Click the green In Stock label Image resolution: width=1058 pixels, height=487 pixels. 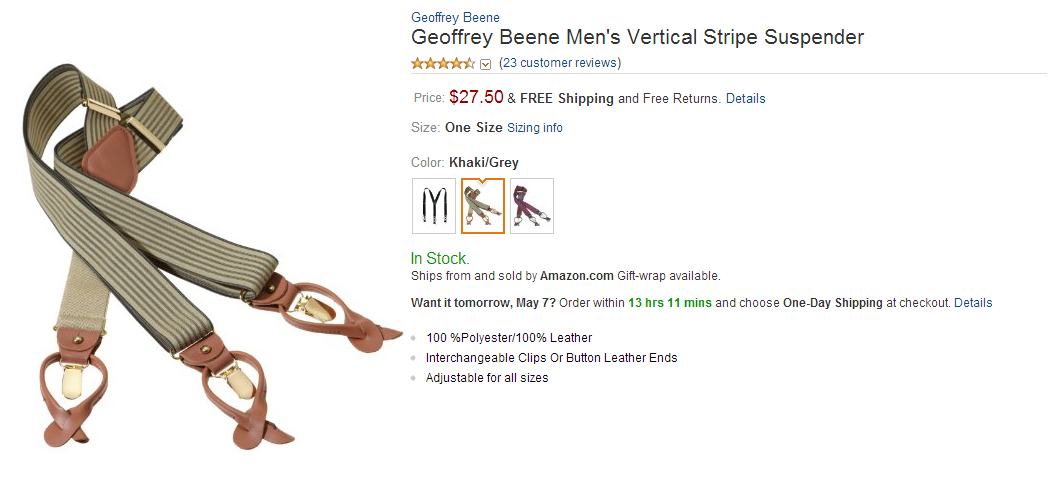coord(440,259)
